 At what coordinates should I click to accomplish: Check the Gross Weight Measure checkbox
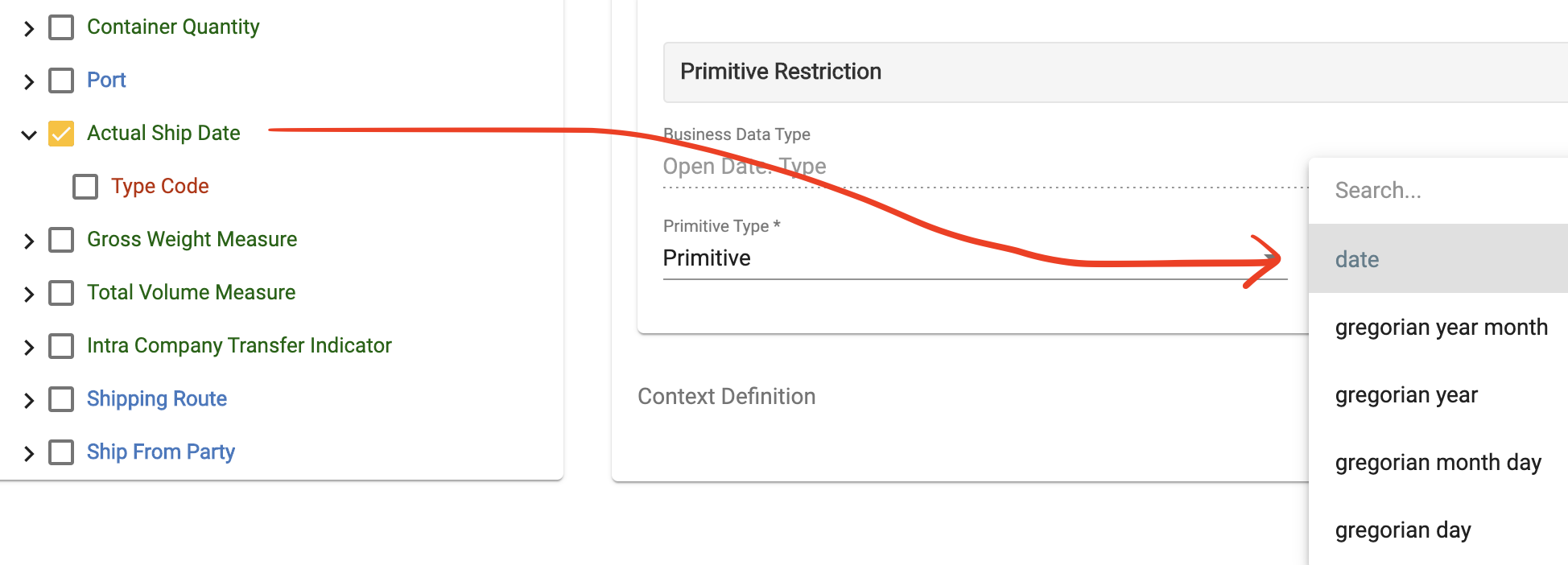click(60, 239)
